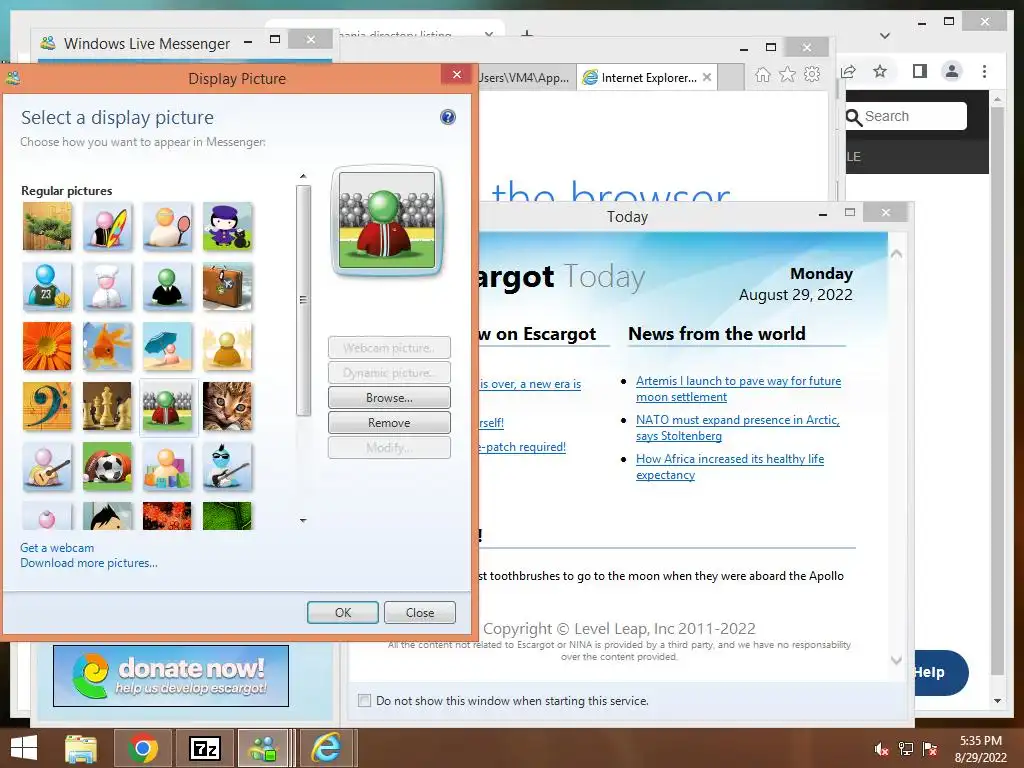Select the chef hat avatar picture
The image size is (1024, 768).
pyautogui.click(x=107, y=287)
